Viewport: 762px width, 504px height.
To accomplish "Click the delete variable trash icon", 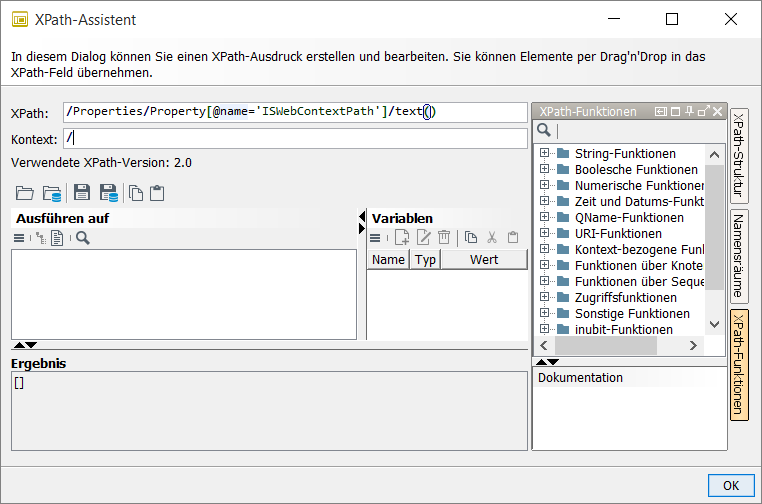I will 444,238.
